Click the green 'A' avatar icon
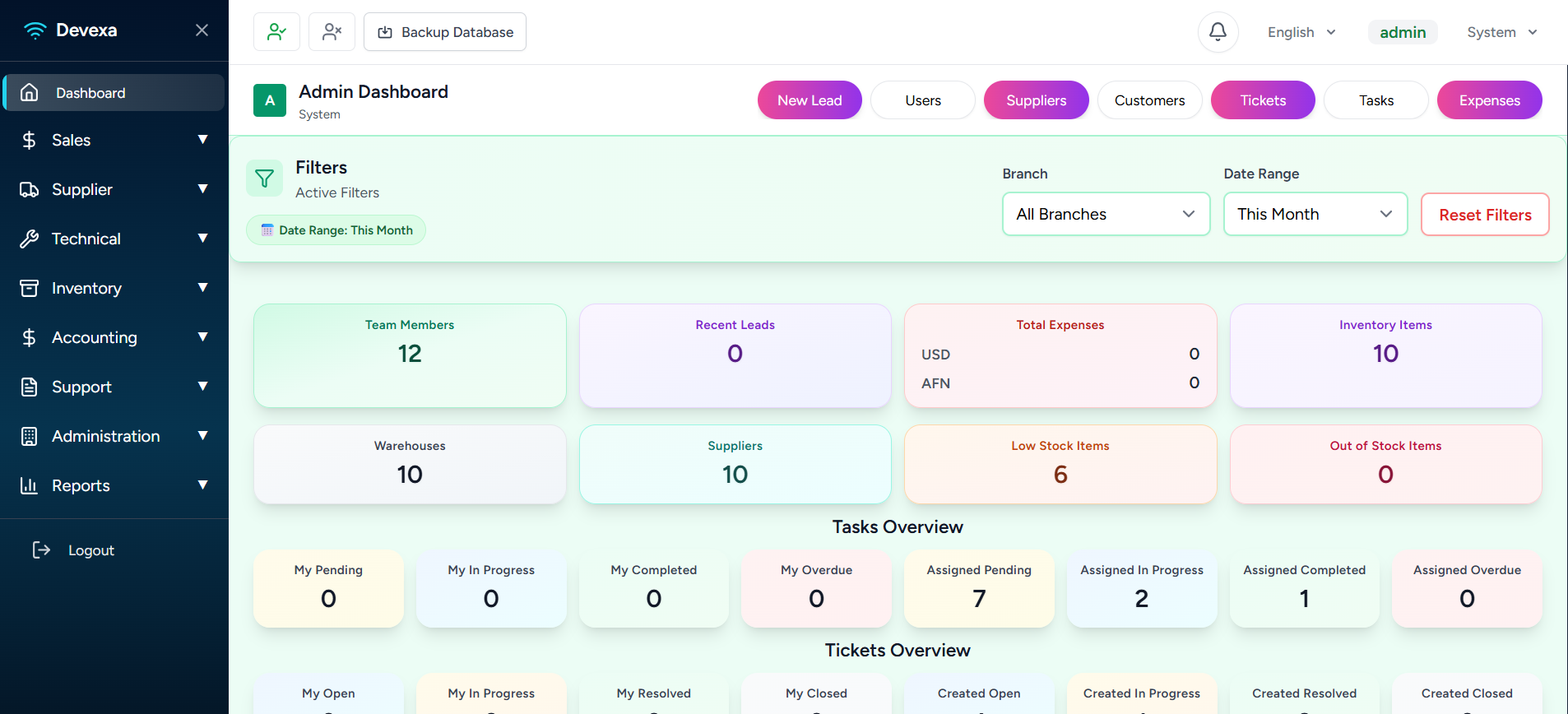 (x=270, y=100)
